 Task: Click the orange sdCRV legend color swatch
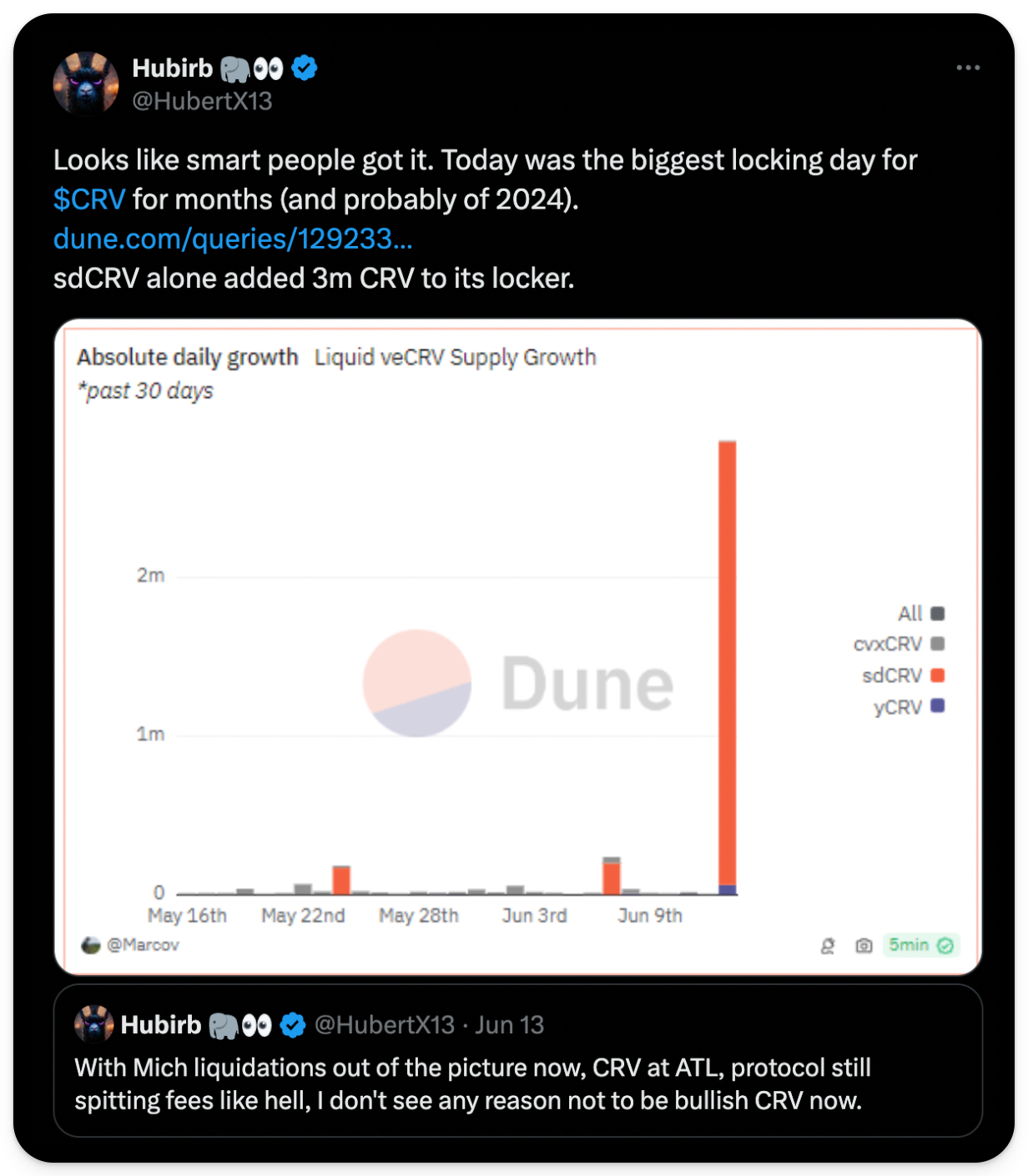click(937, 675)
